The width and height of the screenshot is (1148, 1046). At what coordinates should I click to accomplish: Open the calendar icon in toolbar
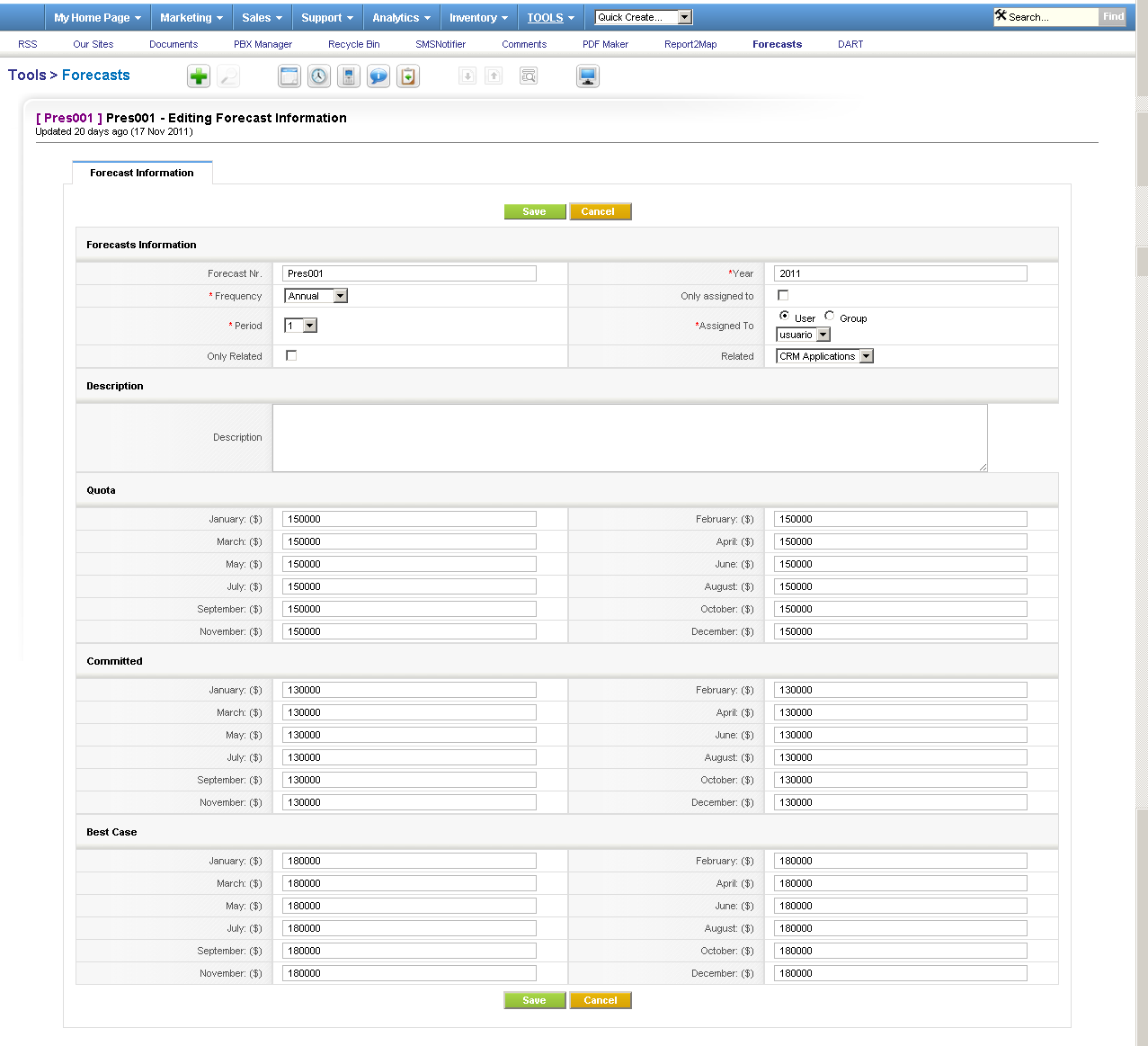[289, 76]
